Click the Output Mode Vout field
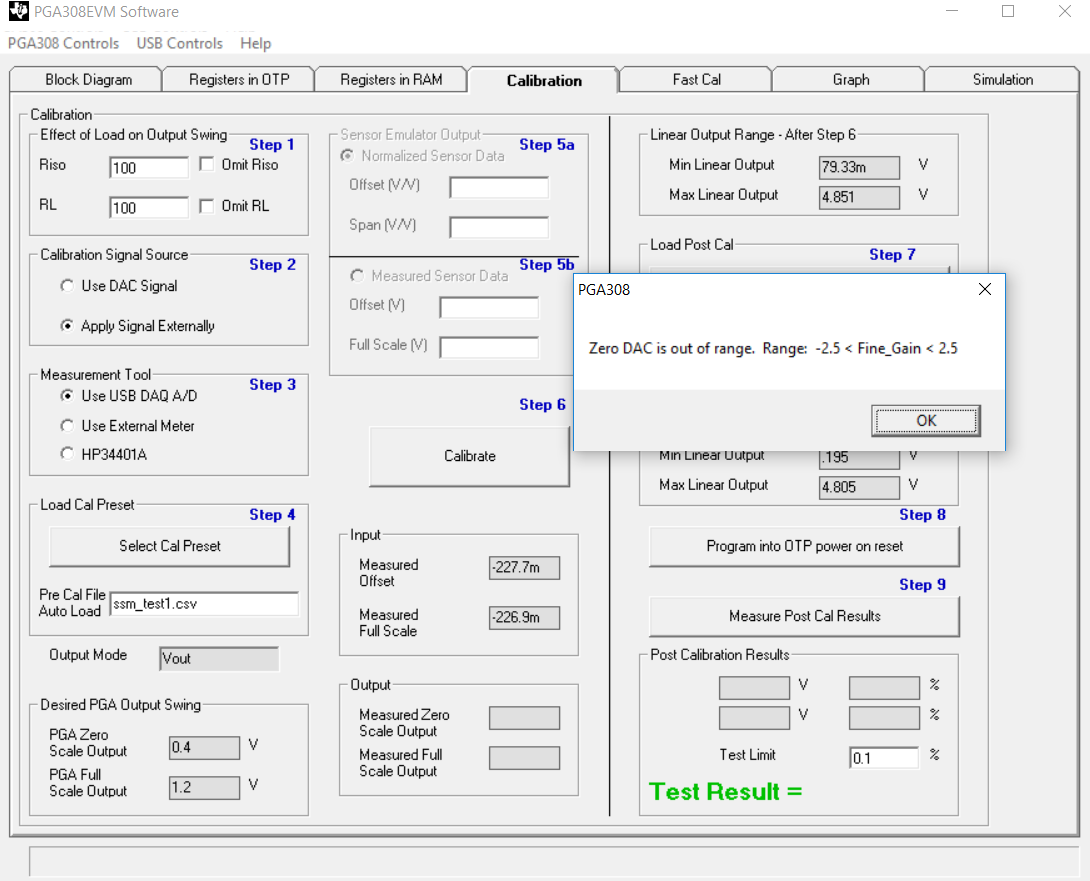Screen dimensions: 1090x881 (219, 658)
